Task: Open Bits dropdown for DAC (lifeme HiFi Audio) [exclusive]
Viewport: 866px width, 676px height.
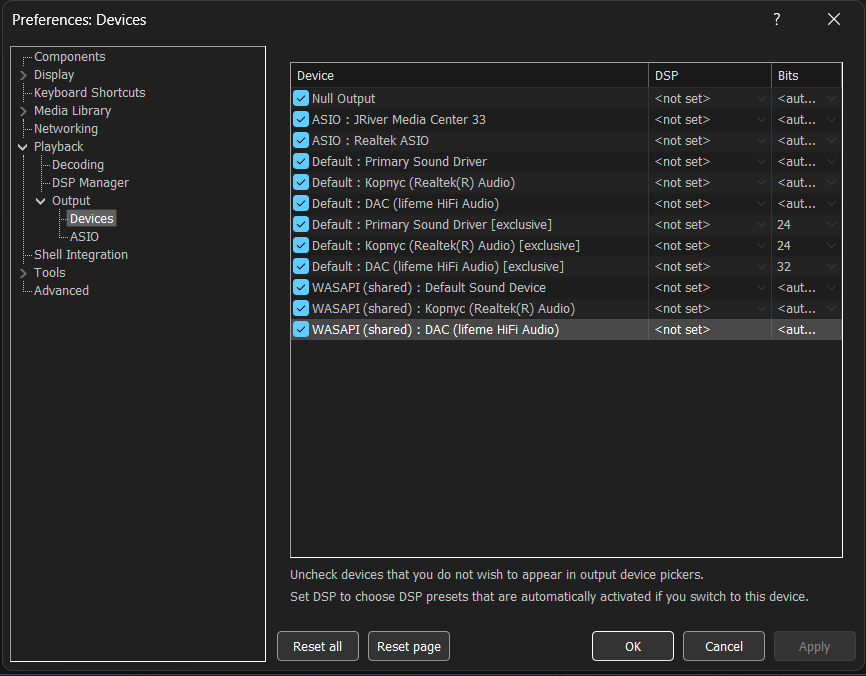Action: [807, 267]
